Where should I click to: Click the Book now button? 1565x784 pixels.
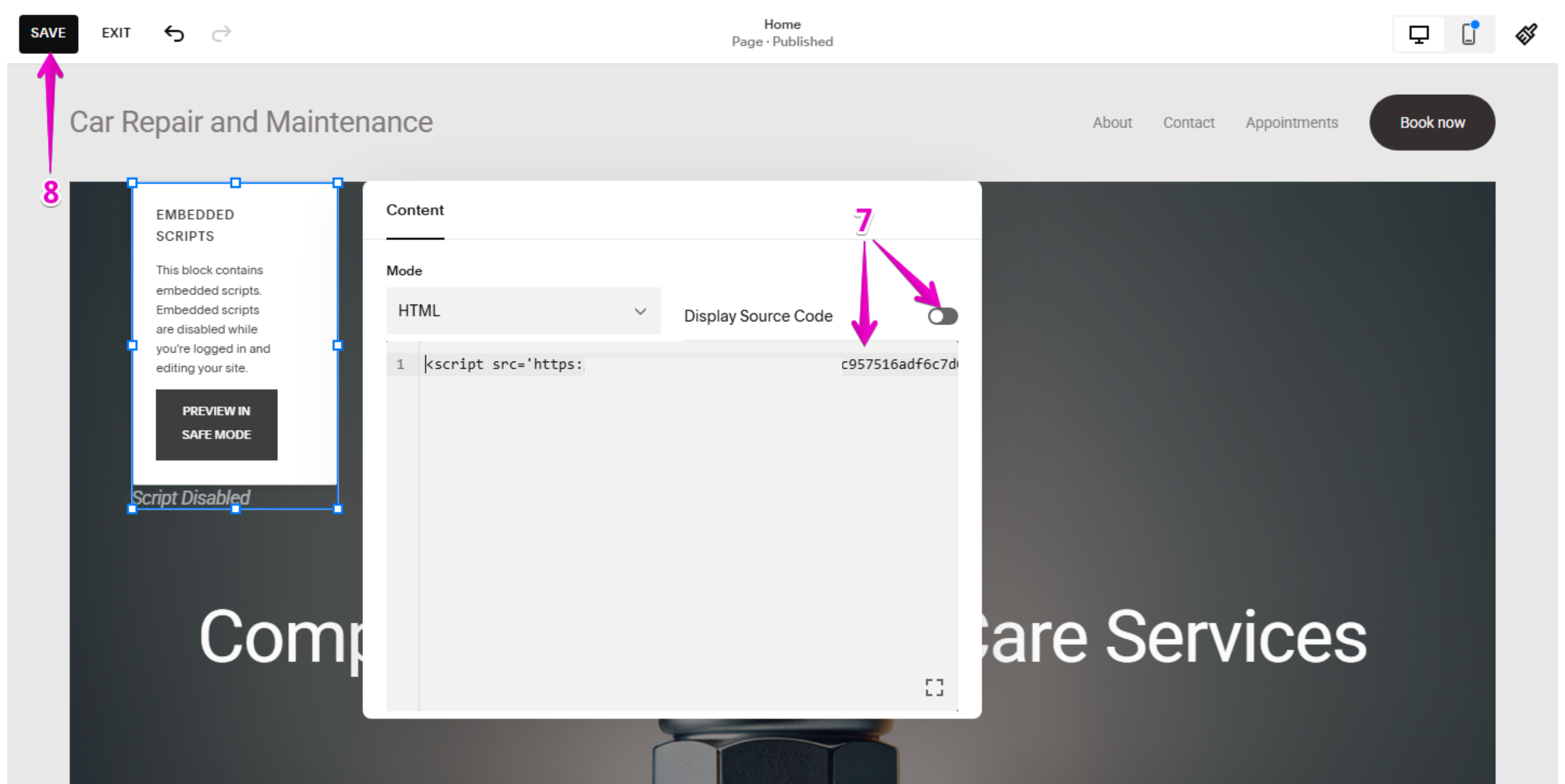click(1431, 123)
